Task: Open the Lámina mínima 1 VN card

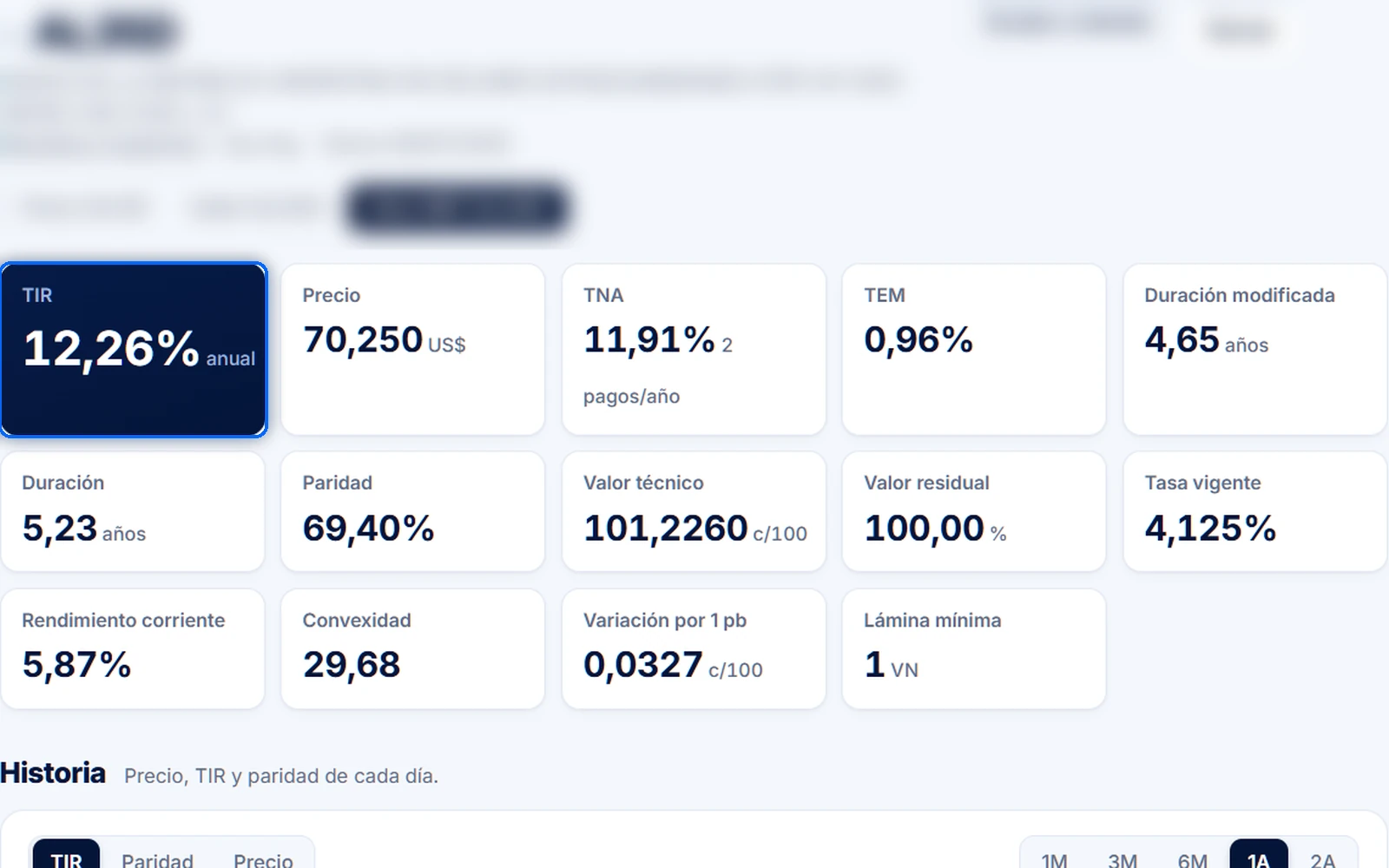Action: coord(974,649)
